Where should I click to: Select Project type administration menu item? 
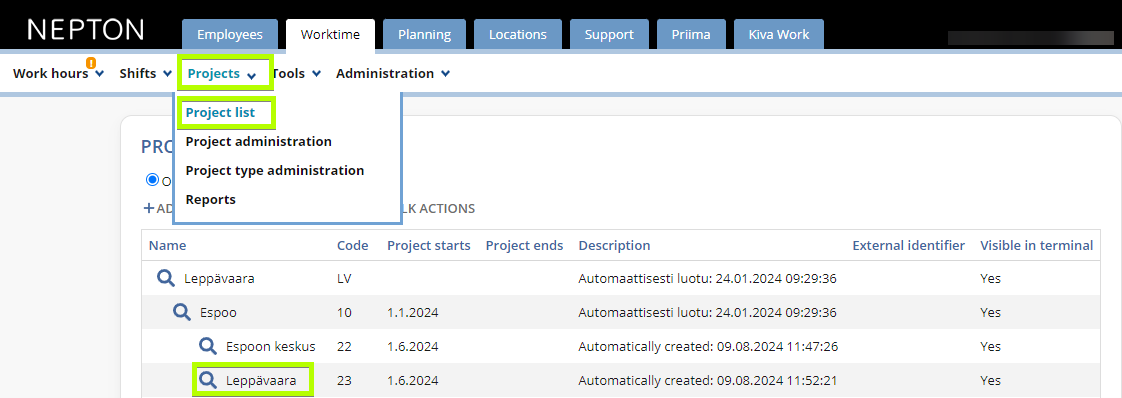tap(275, 170)
